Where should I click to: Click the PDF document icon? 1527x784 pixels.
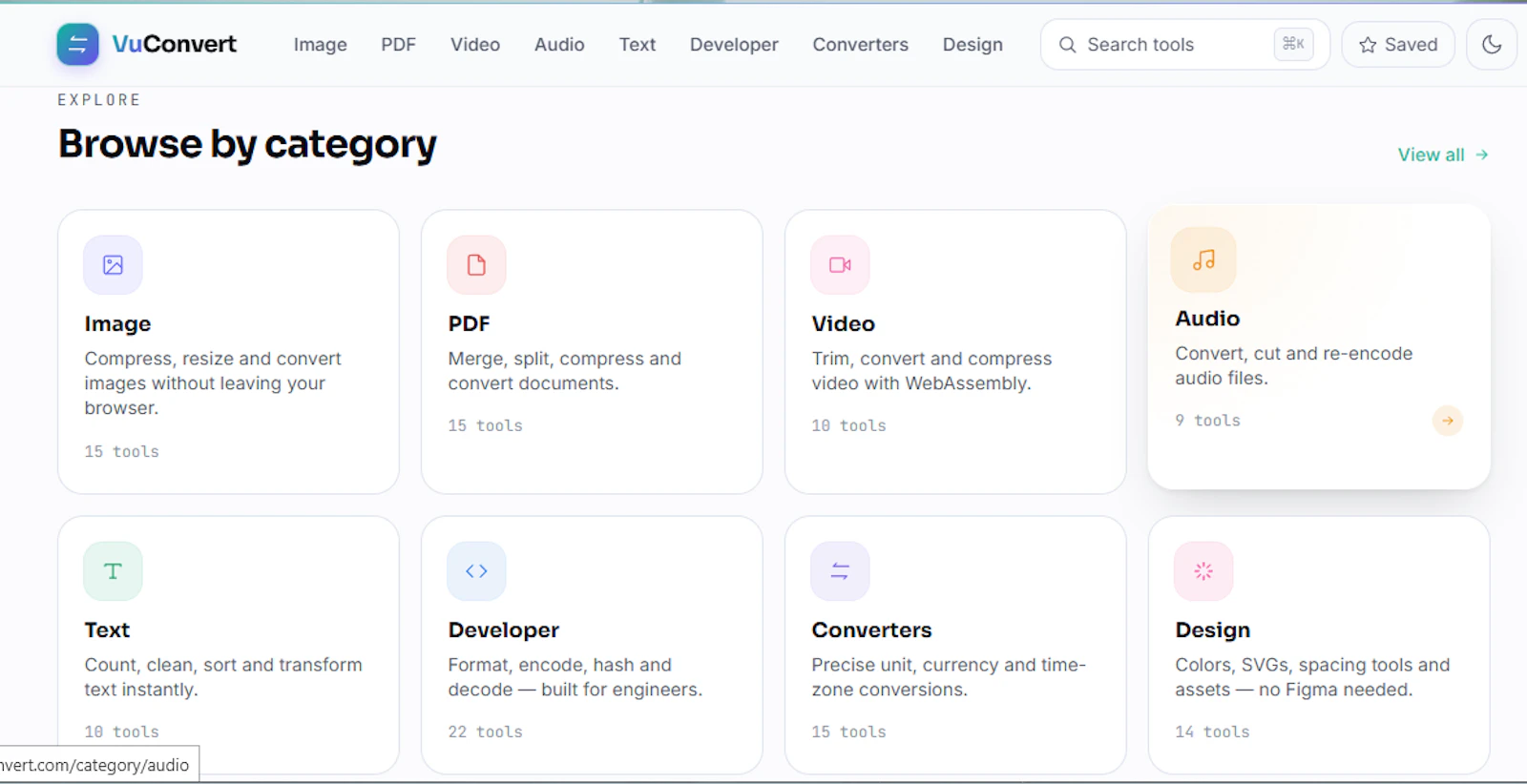pos(476,265)
